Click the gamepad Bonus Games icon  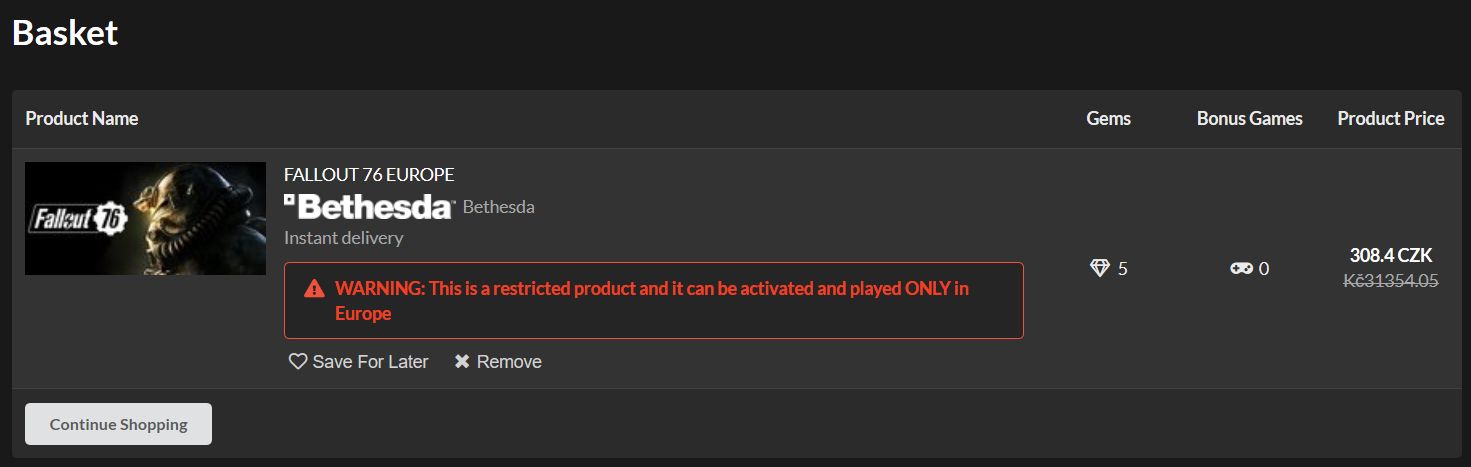(x=1241, y=268)
